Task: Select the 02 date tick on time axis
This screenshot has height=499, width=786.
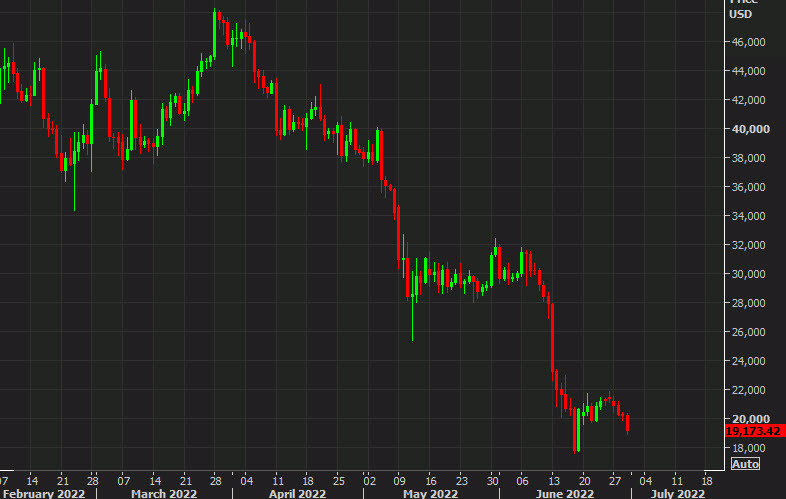Action: (x=368, y=477)
